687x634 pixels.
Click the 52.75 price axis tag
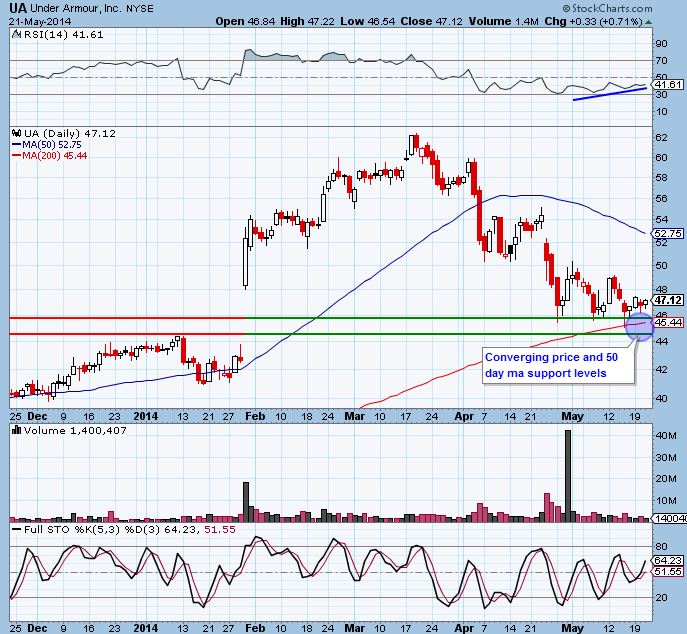(668, 233)
